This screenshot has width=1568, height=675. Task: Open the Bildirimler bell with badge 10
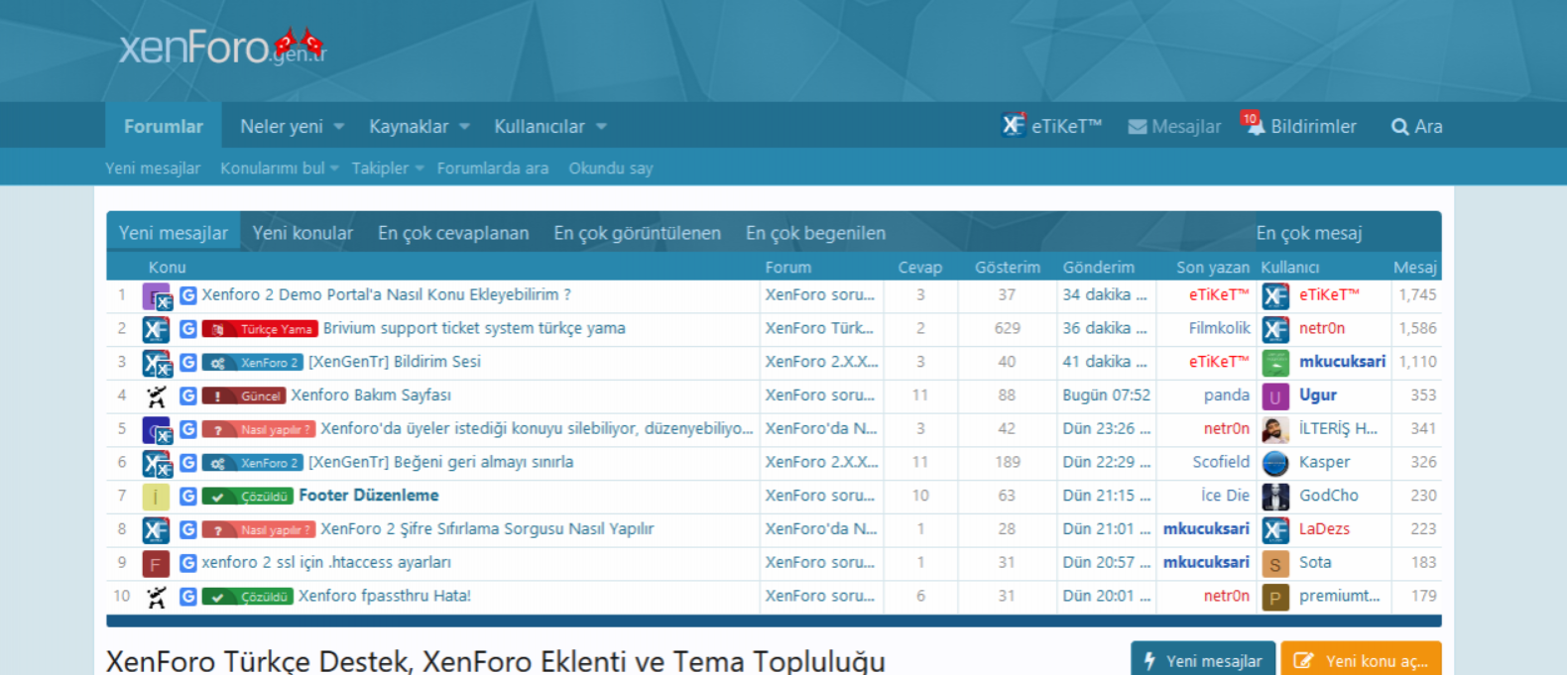tap(1254, 124)
